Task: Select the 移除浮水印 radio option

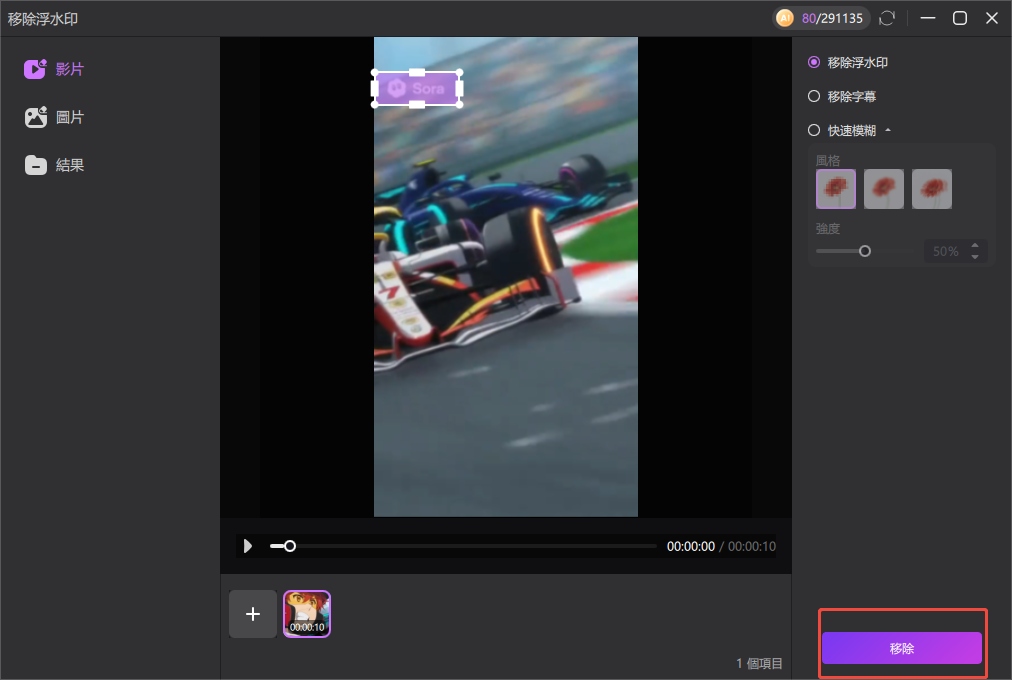Action: tap(814, 62)
